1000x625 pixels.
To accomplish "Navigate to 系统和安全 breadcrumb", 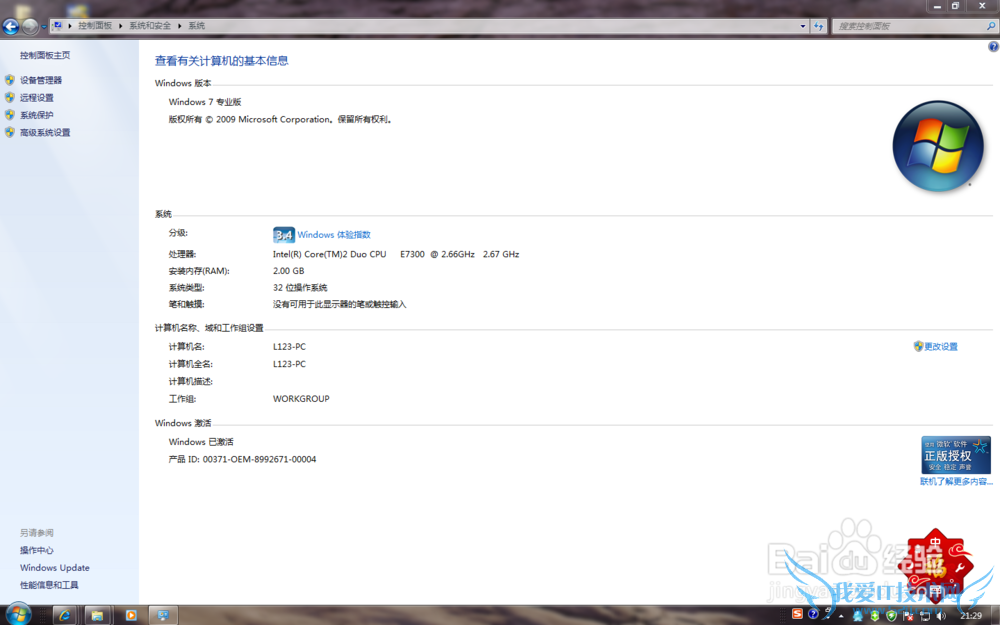I will pyautogui.click(x=150, y=26).
